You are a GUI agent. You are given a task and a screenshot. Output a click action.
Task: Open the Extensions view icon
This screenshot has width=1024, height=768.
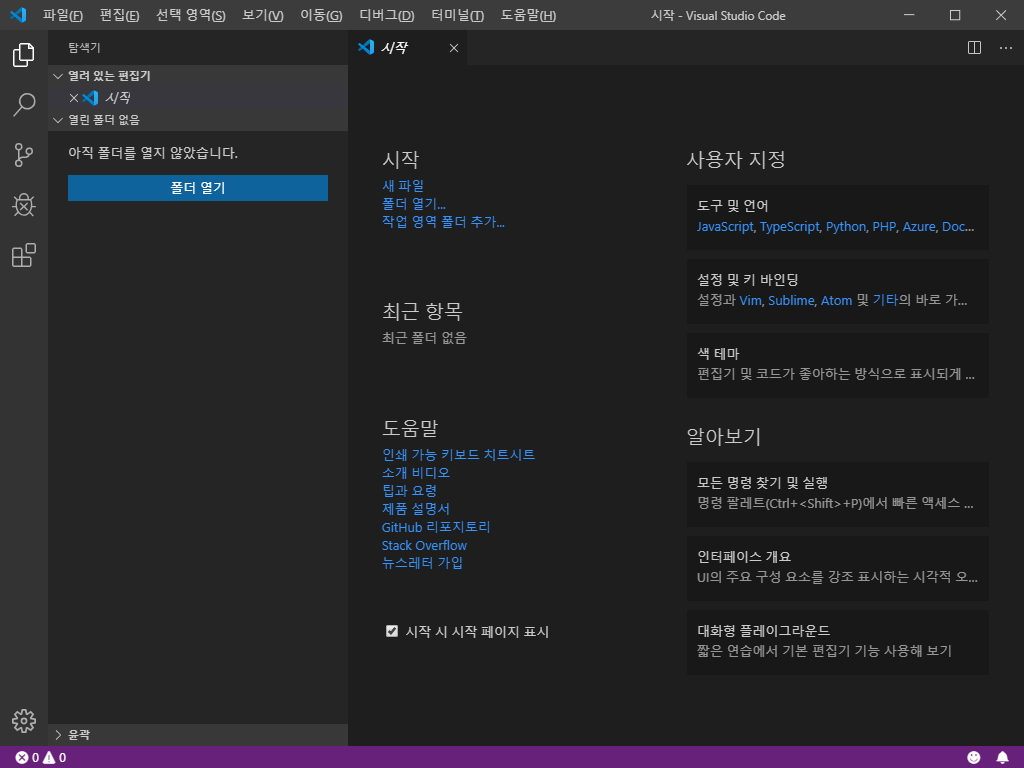pyautogui.click(x=24, y=255)
